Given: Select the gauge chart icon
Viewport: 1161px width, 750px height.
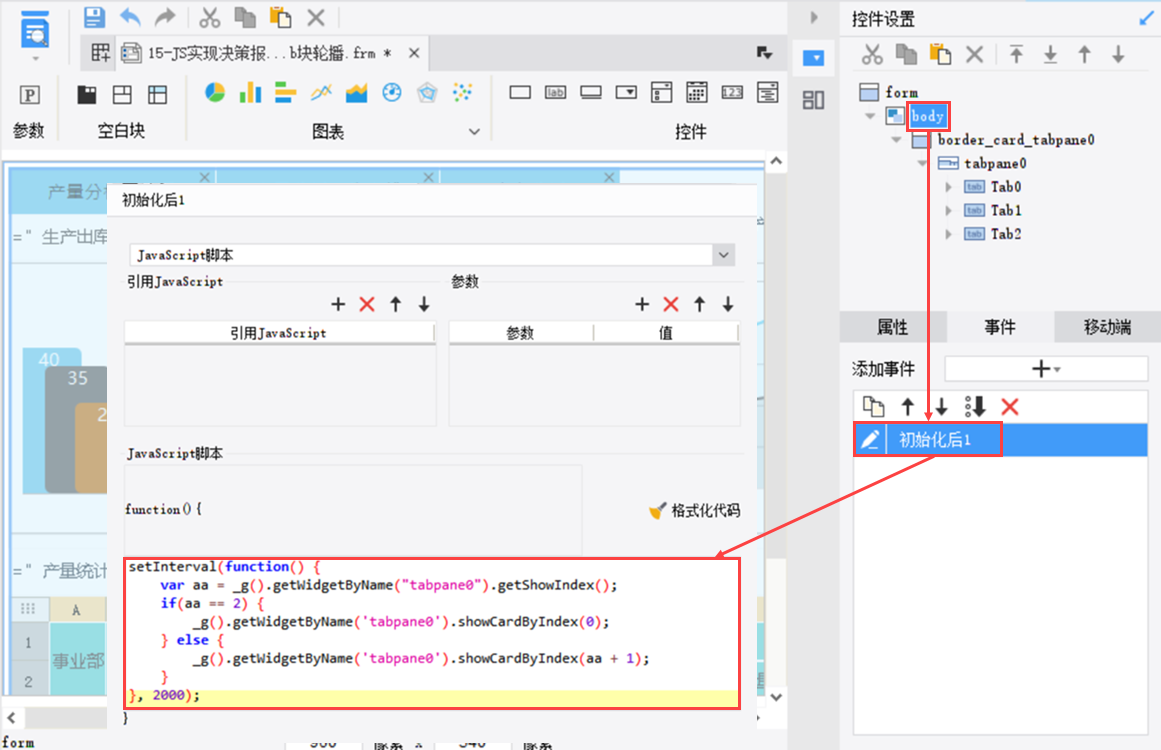Looking at the screenshot, I should (392, 93).
